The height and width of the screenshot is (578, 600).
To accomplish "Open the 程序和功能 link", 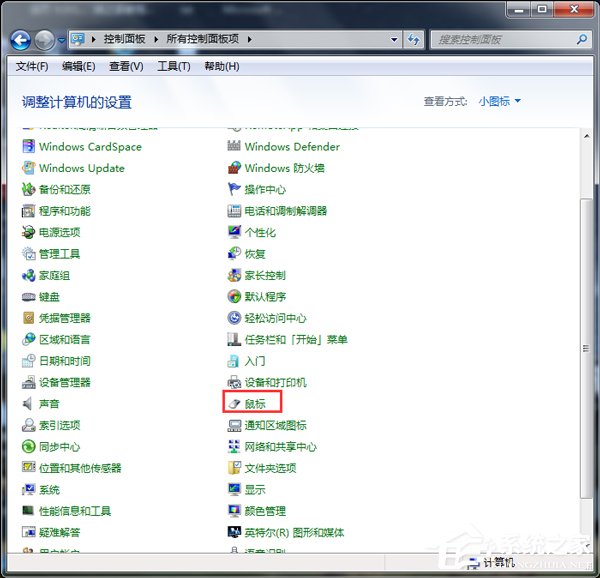I will click(x=64, y=211).
